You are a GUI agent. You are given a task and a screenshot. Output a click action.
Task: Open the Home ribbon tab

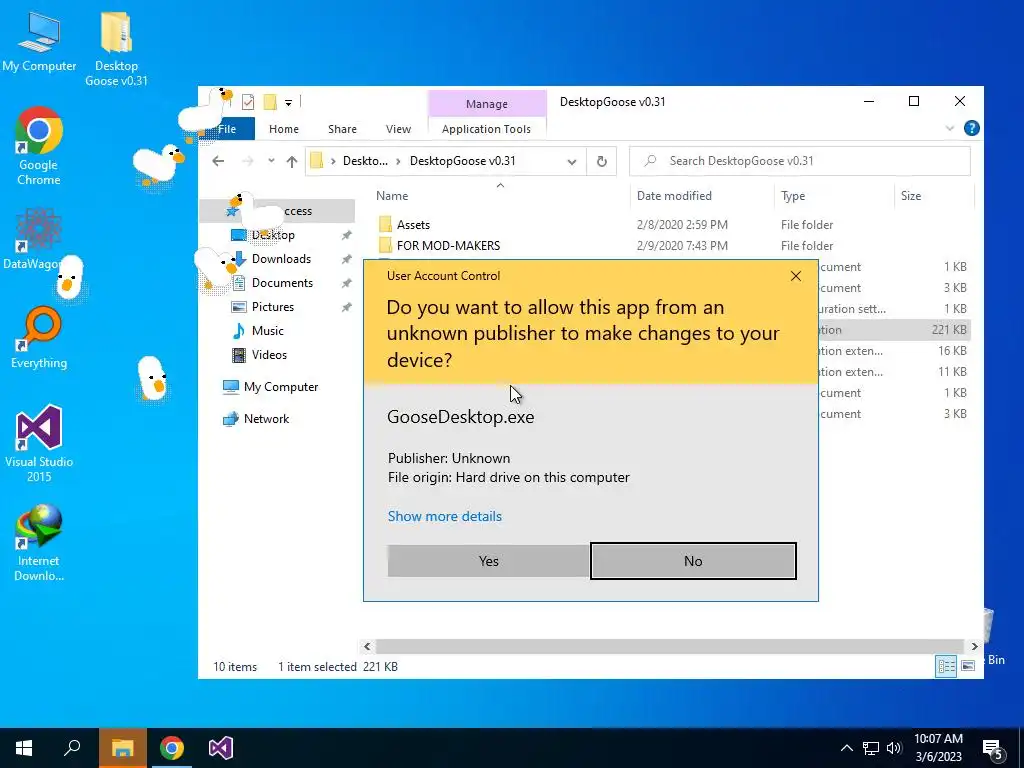tap(283, 129)
